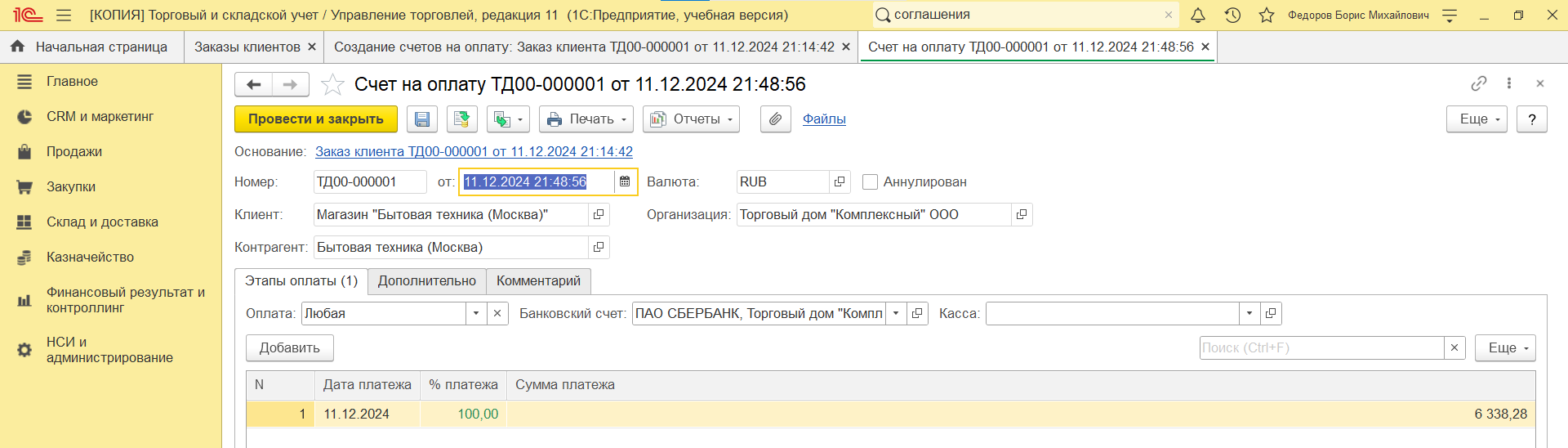Open help question mark button
Image resolution: width=1568 pixels, height=448 pixels.
[x=1532, y=119]
